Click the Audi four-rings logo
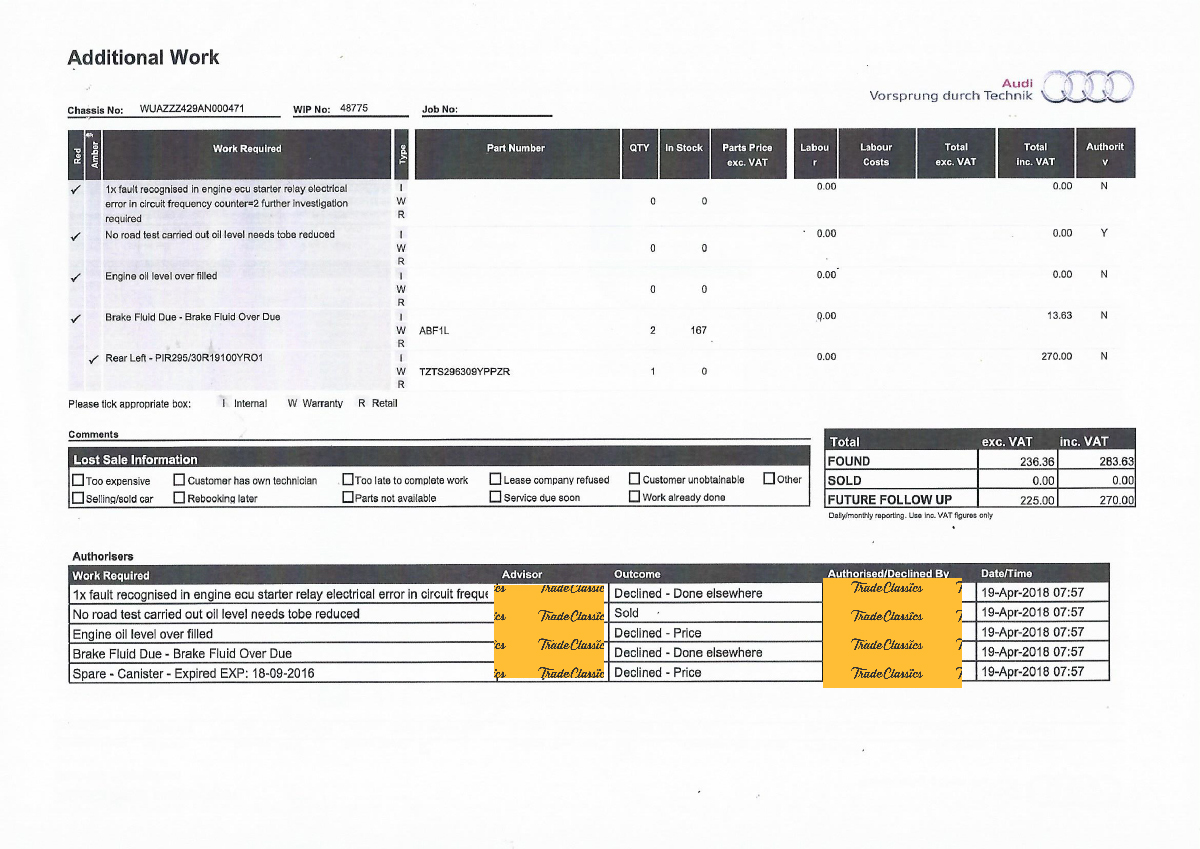 click(x=1088, y=87)
